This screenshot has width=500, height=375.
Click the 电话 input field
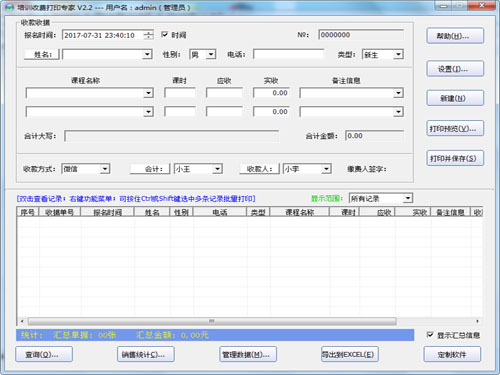pos(288,54)
